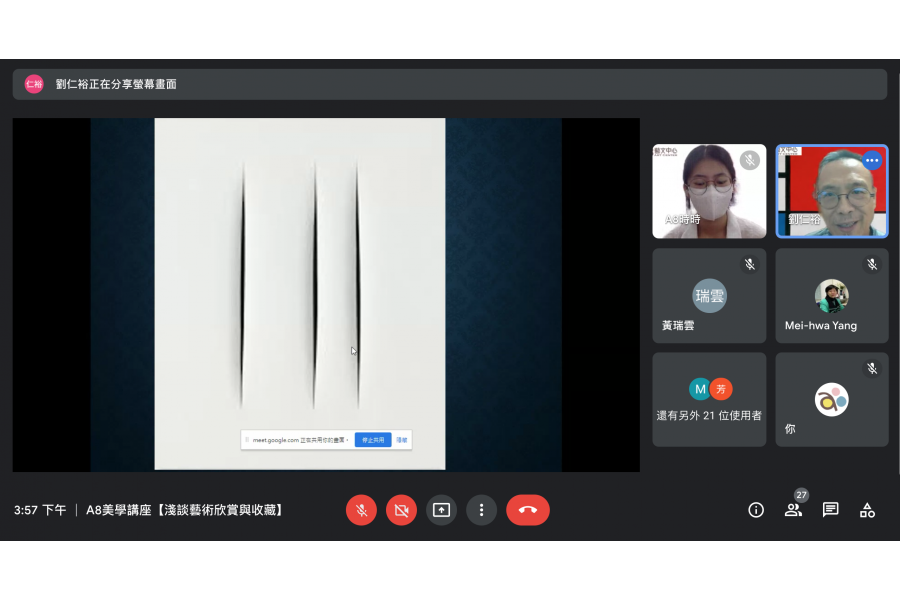Select the A8時時 video tile
This screenshot has width=900, height=600.
click(x=709, y=191)
